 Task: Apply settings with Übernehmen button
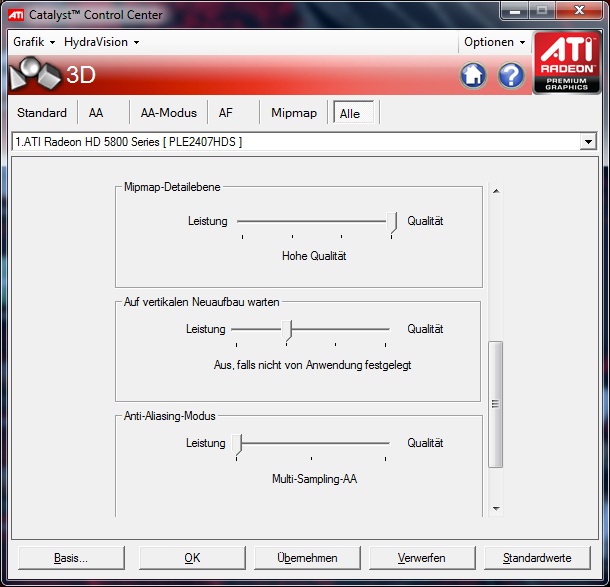pyautogui.click(x=307, y=558)
